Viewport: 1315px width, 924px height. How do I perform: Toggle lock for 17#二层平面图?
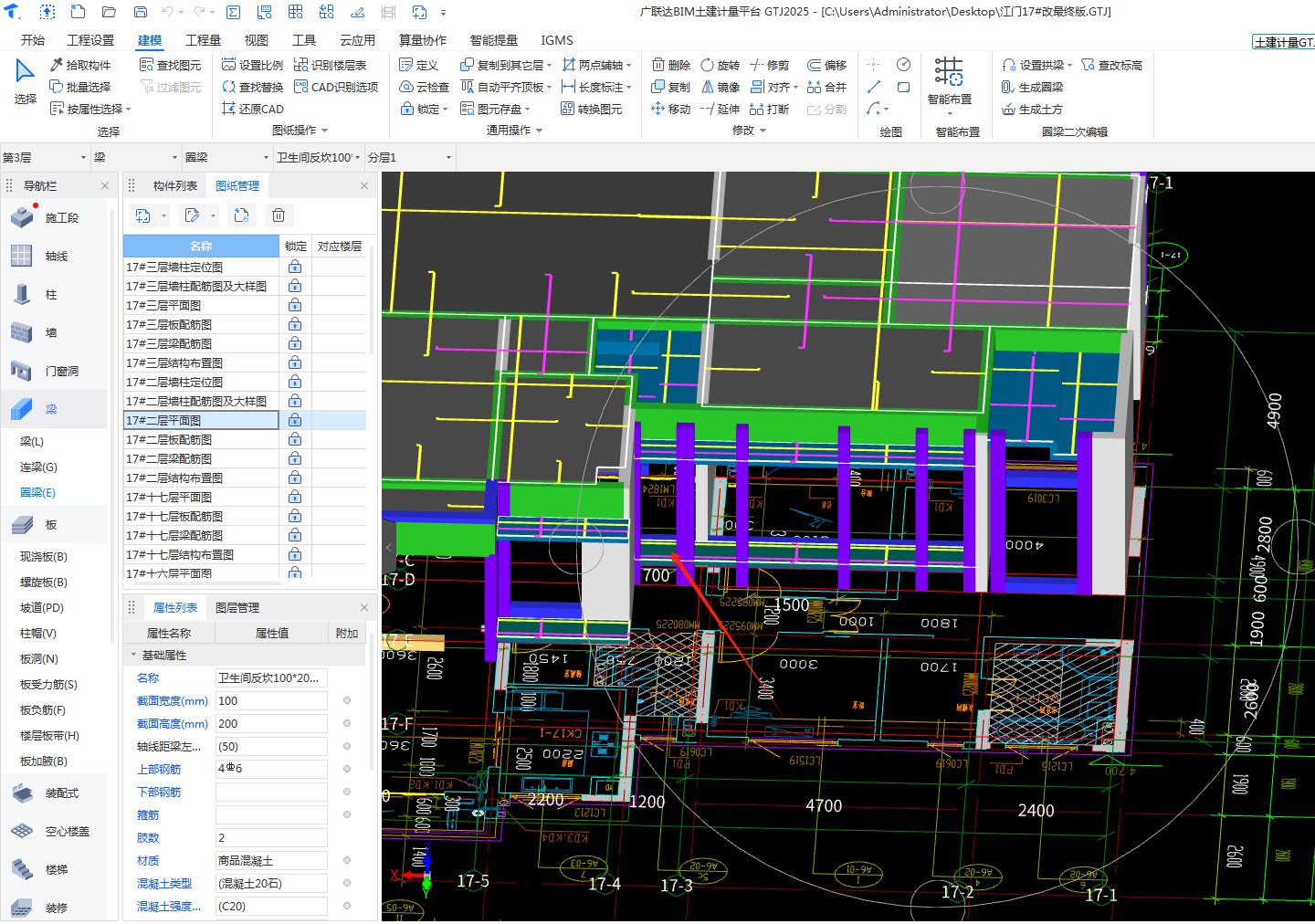295,420
